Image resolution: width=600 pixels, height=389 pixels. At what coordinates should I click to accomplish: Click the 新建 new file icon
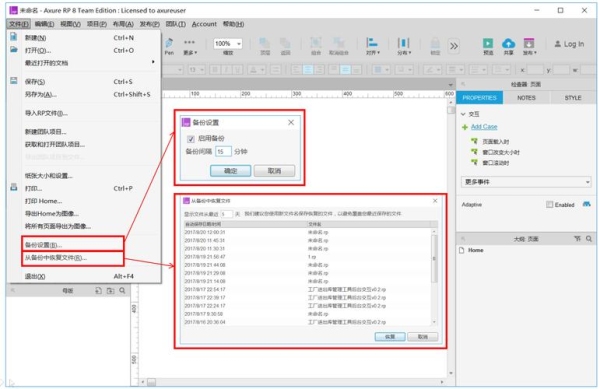[x=13, y=37]
